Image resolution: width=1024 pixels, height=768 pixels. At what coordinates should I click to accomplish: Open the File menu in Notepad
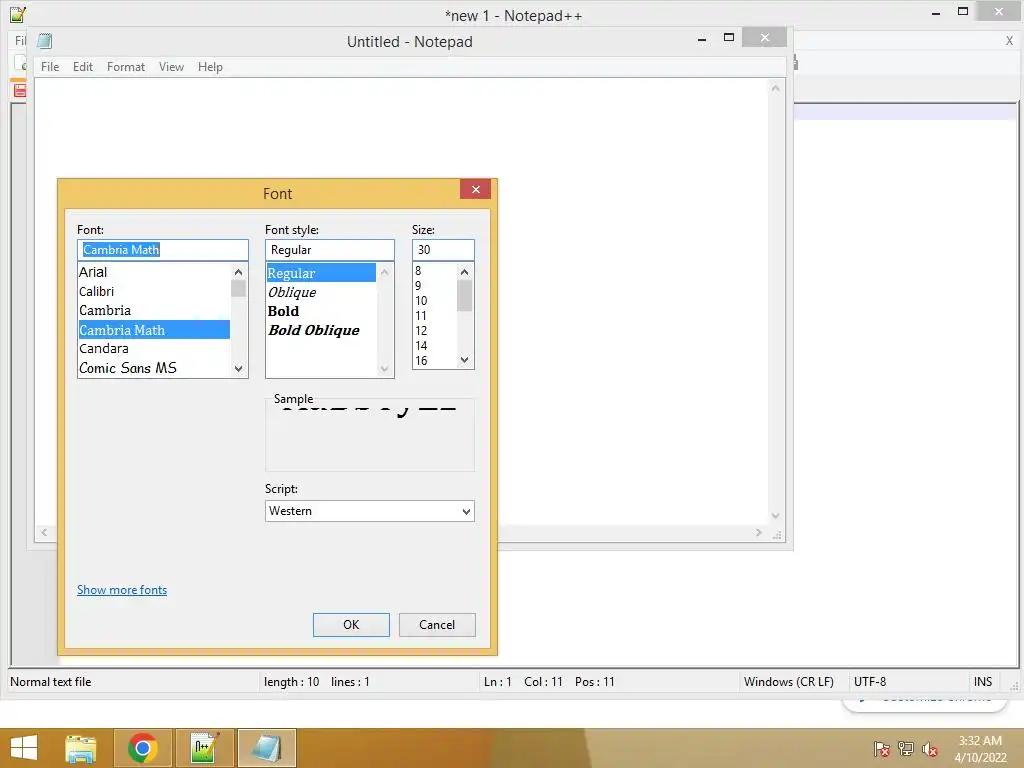[50, 67]
